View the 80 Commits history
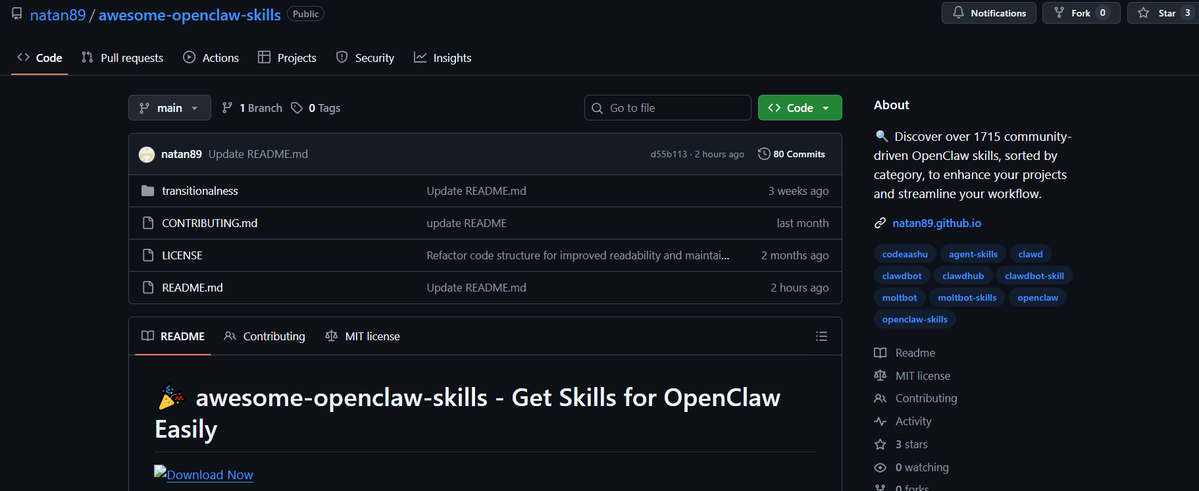Screen dimensions: 1199x491 click(791, 154)
